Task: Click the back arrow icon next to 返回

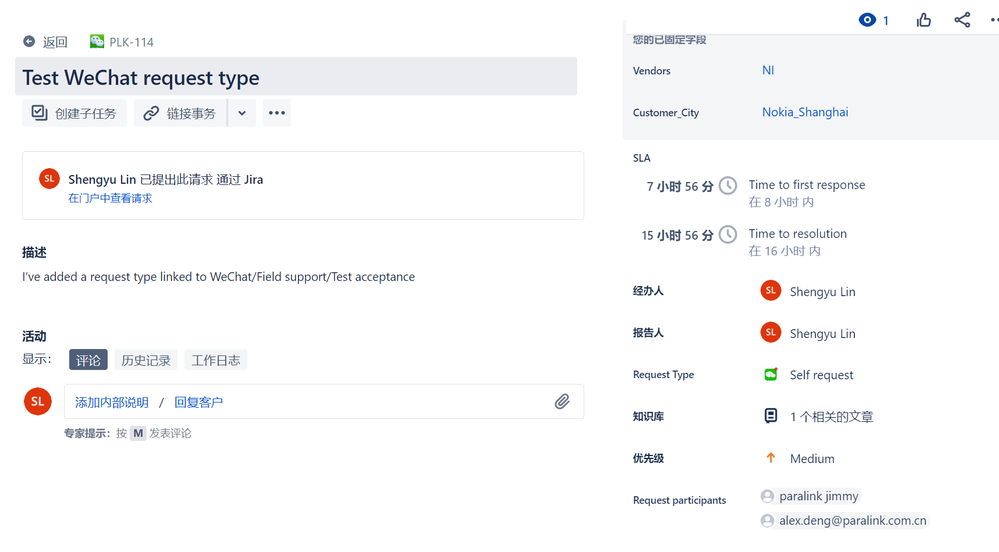Action: point(29,41)
